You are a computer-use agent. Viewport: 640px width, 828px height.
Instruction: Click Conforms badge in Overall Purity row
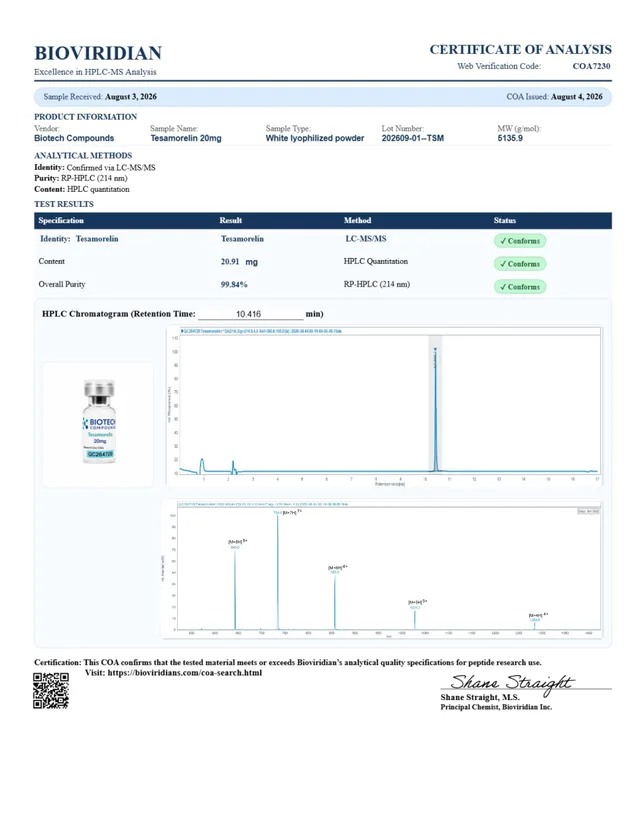coord(520,287)
